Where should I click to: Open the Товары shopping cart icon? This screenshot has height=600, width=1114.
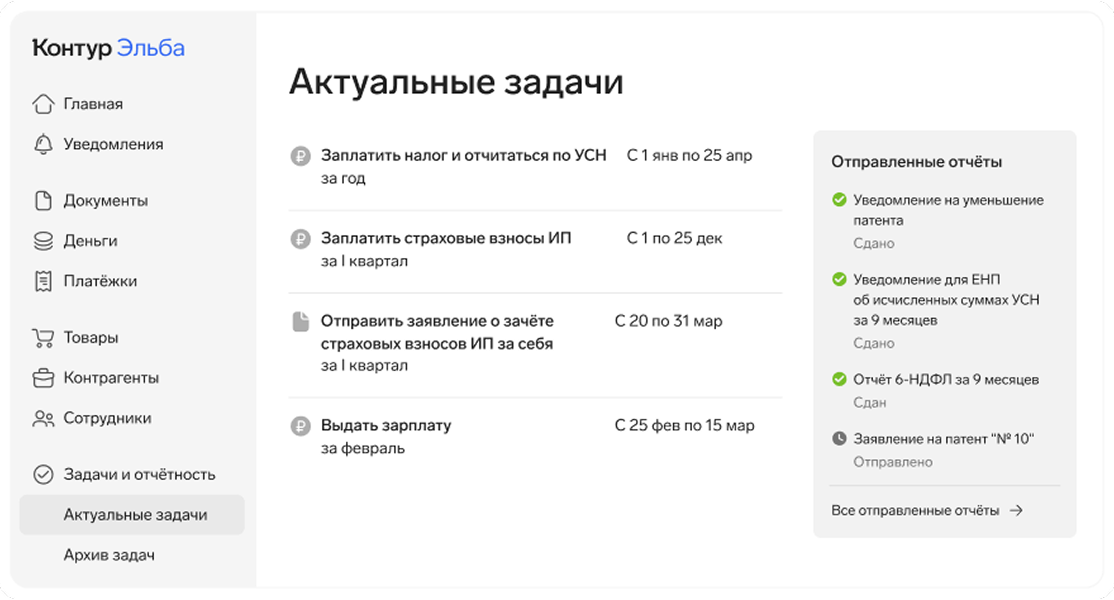[x=40, y=337]
